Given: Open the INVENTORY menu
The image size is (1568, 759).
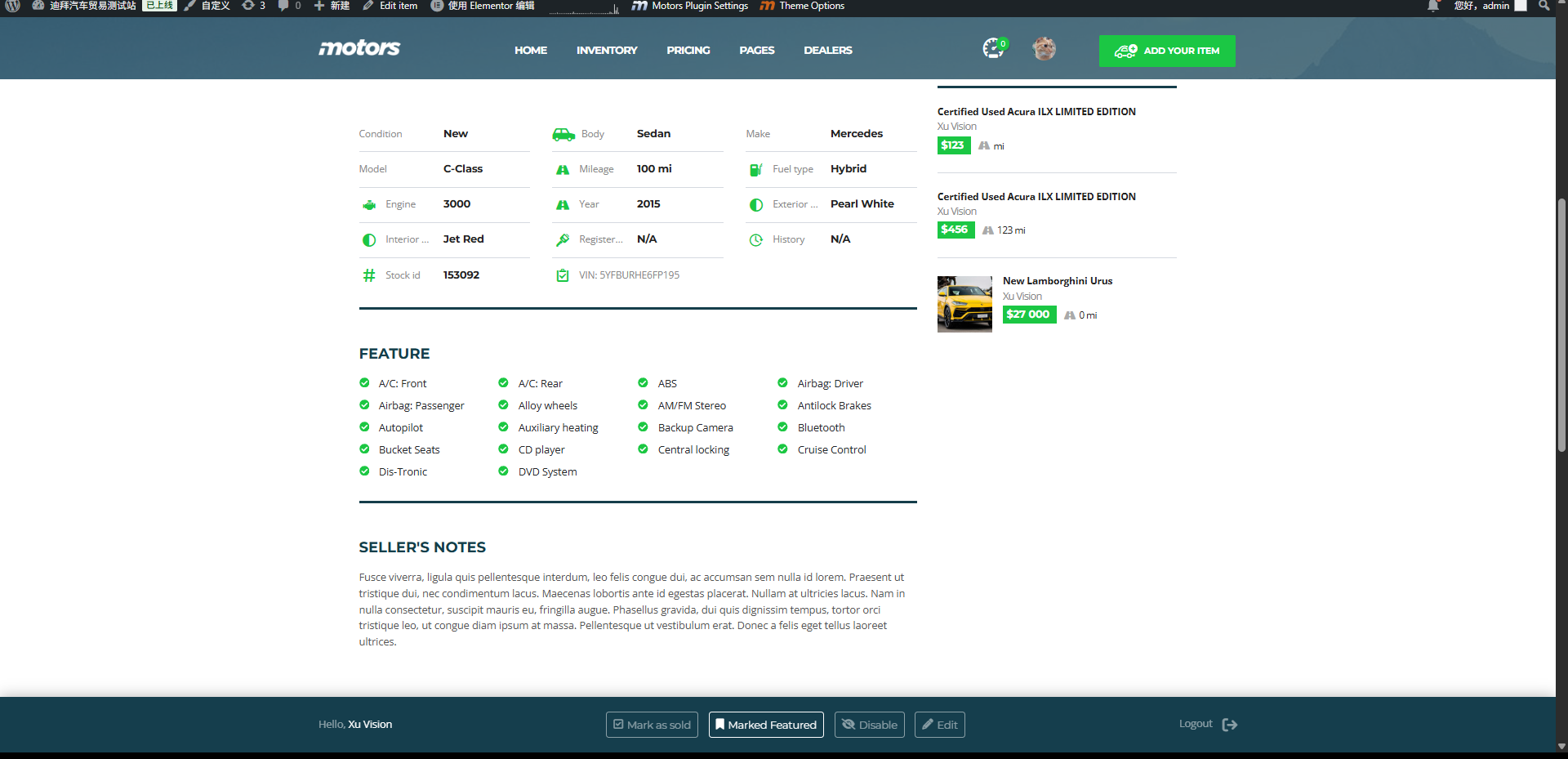Looking at the screenshot, I should 607,51.
